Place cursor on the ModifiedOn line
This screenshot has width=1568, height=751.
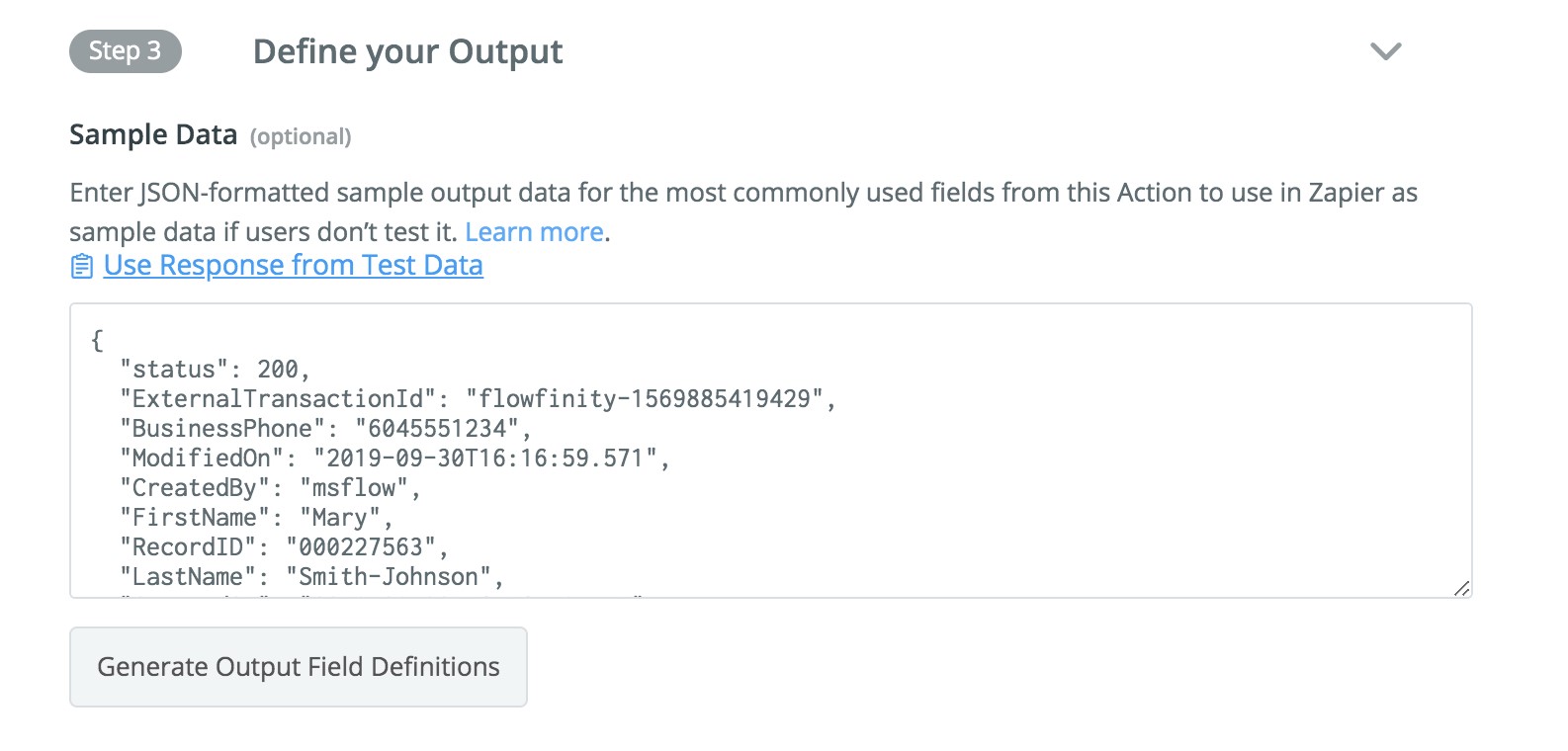[394, 459]
